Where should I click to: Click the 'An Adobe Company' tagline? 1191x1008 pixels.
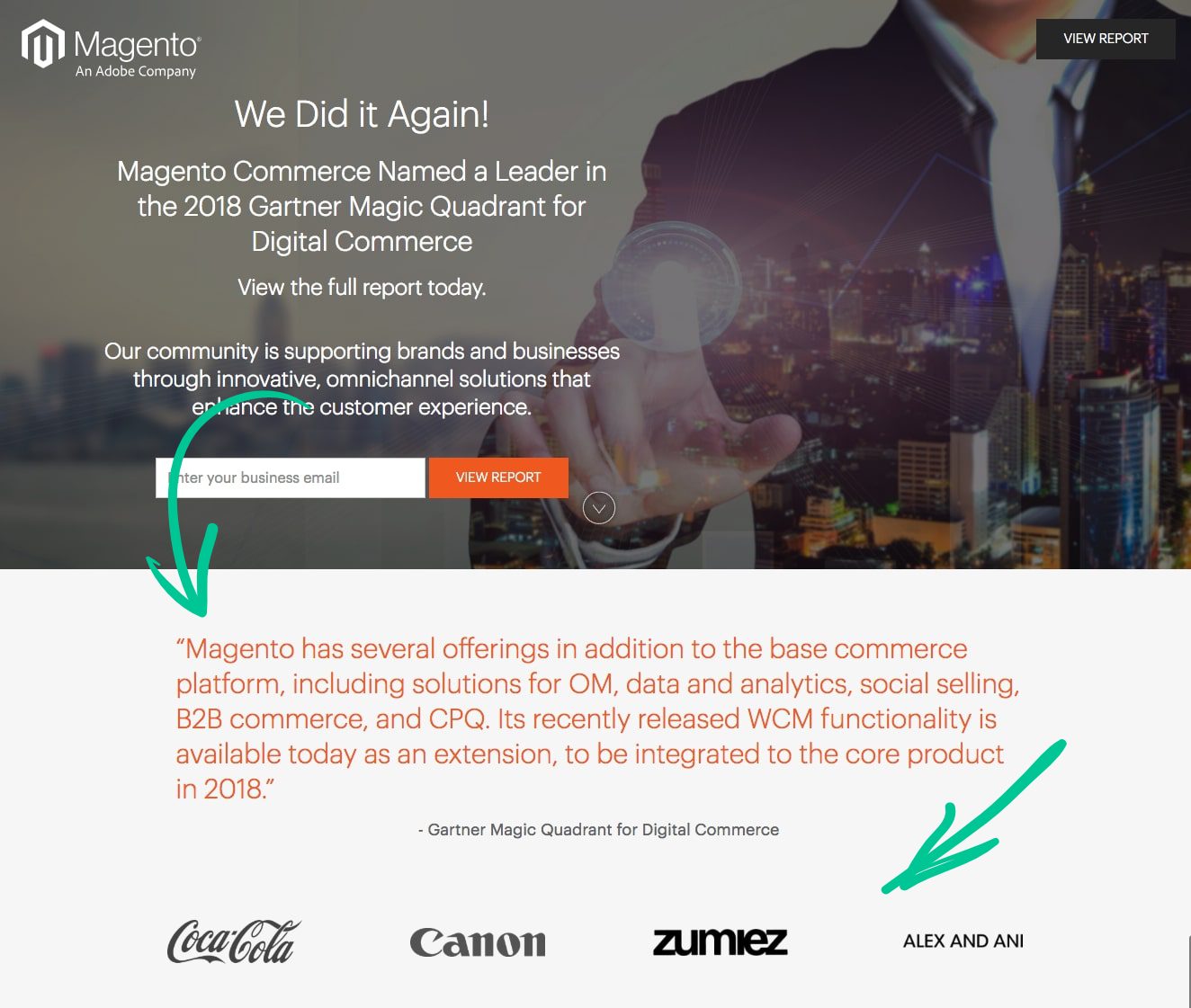click(136, 71)
